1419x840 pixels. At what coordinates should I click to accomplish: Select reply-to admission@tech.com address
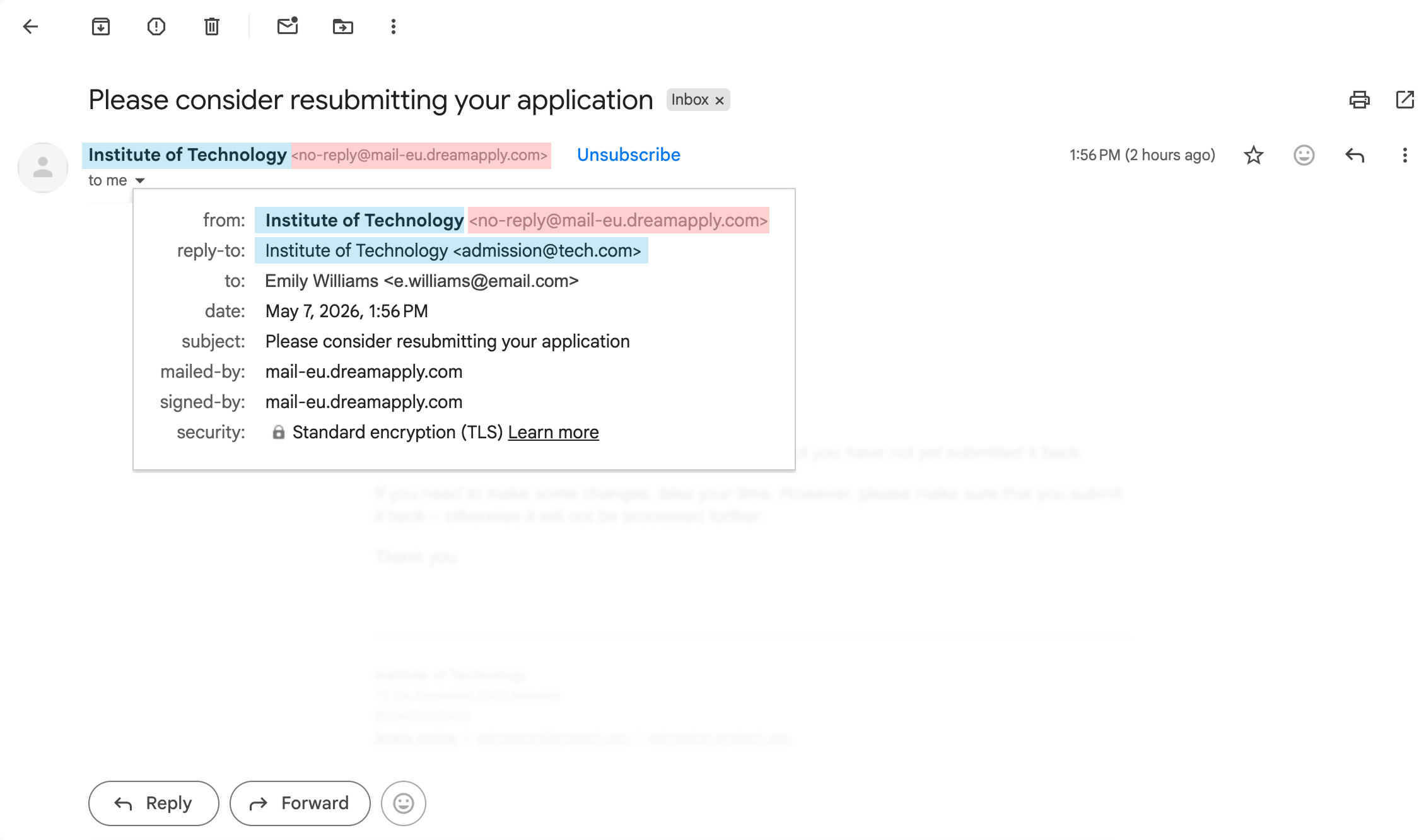[x=547, y=250]
